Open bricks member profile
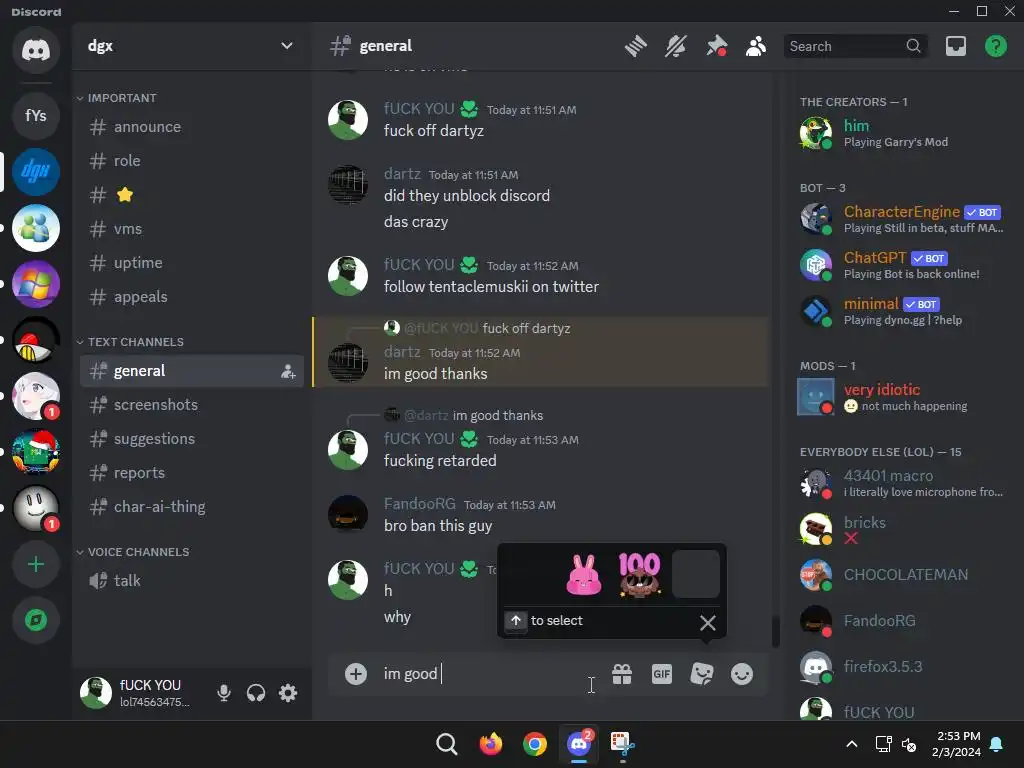1024x768 pixels. pos(903,529)
